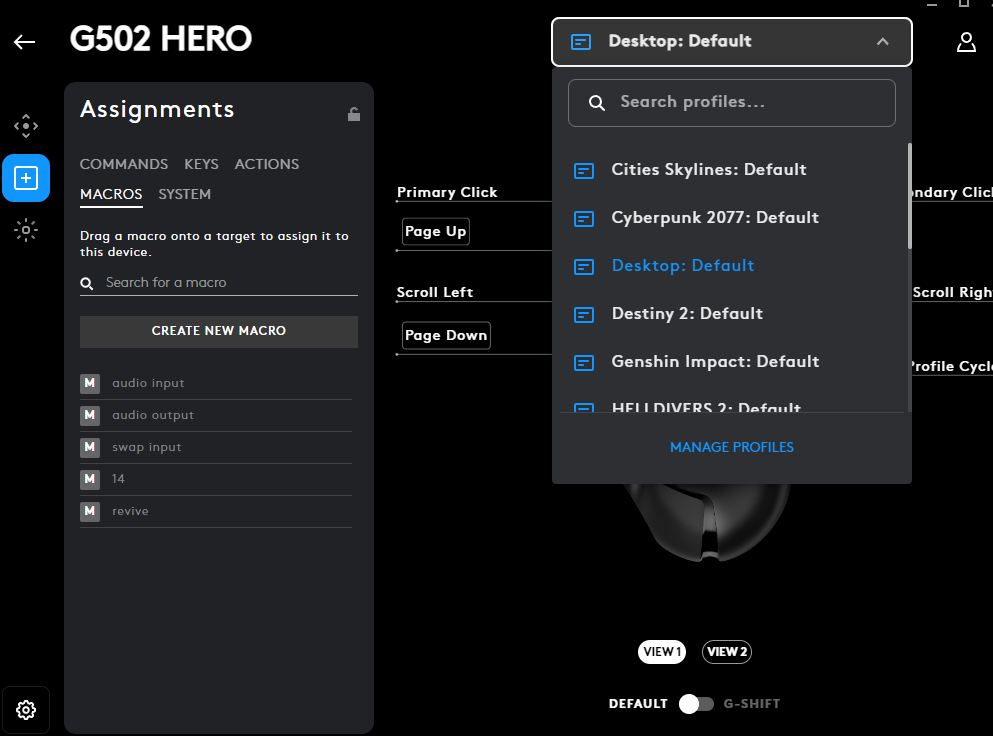Open the sensitivity DPI crosshair section
Screen dimensions: 993x736
click(x=26, y=126)
